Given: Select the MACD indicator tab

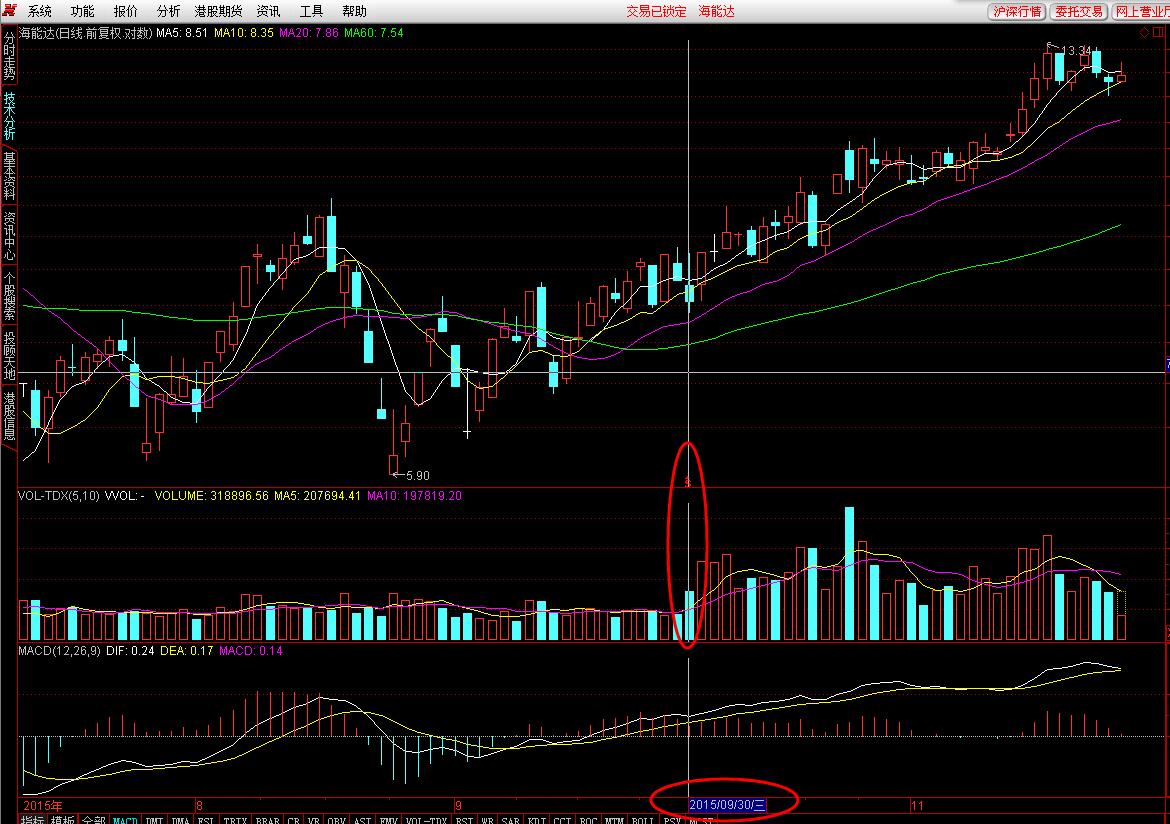Looking at the screenshot, I should click(x=125, y=820).
